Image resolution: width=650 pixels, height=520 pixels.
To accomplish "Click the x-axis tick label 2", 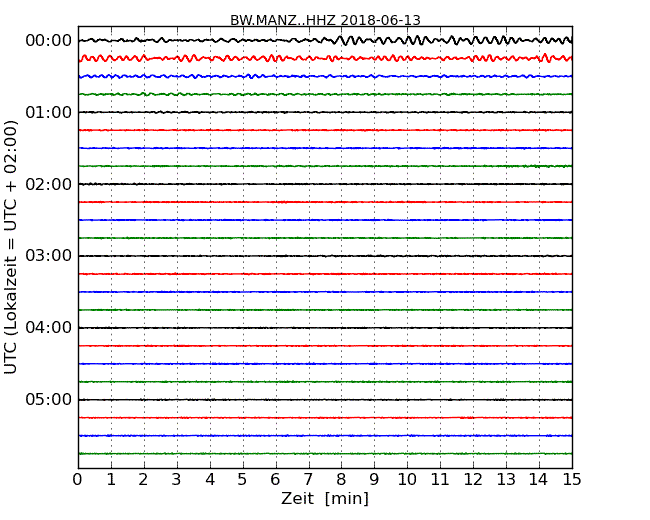I will (x=143, y=480).
